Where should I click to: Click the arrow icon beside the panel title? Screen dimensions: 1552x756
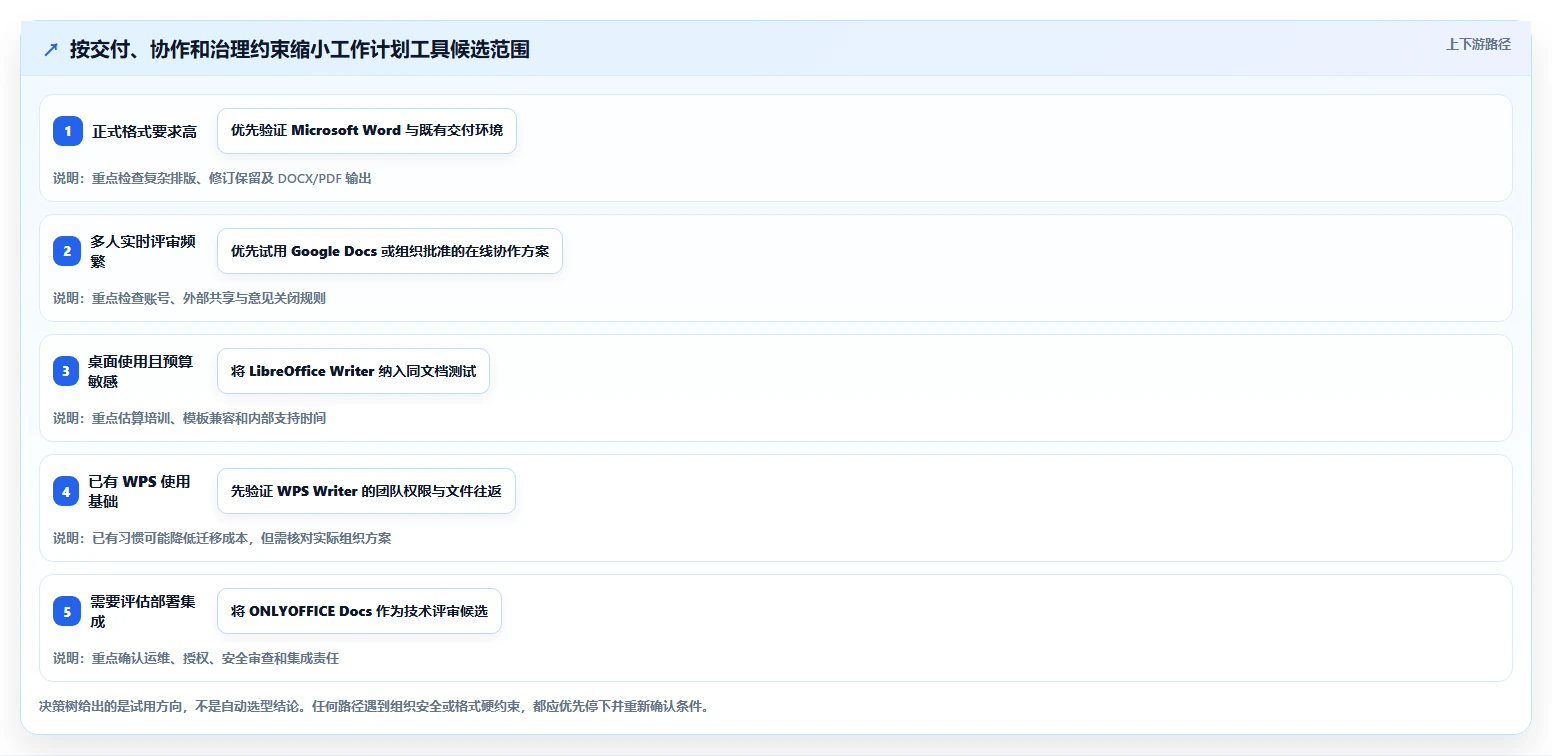point(51,50)
